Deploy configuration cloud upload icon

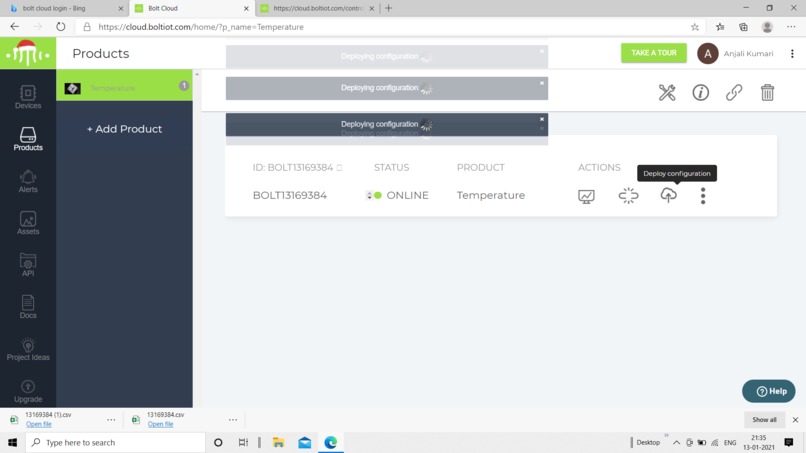coord(668,195)
